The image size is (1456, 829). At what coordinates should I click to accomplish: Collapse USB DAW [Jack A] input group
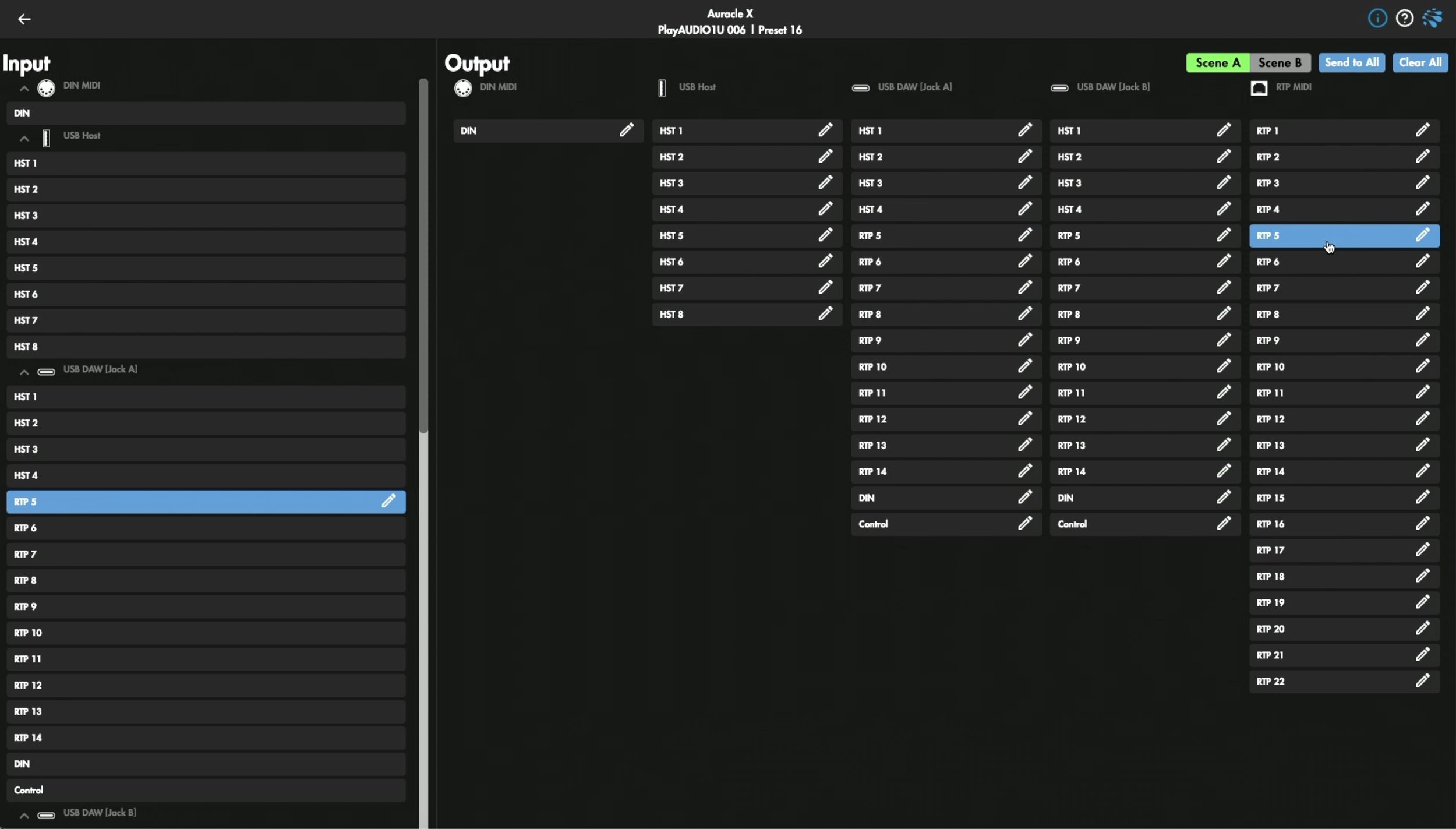coord(24,372)
